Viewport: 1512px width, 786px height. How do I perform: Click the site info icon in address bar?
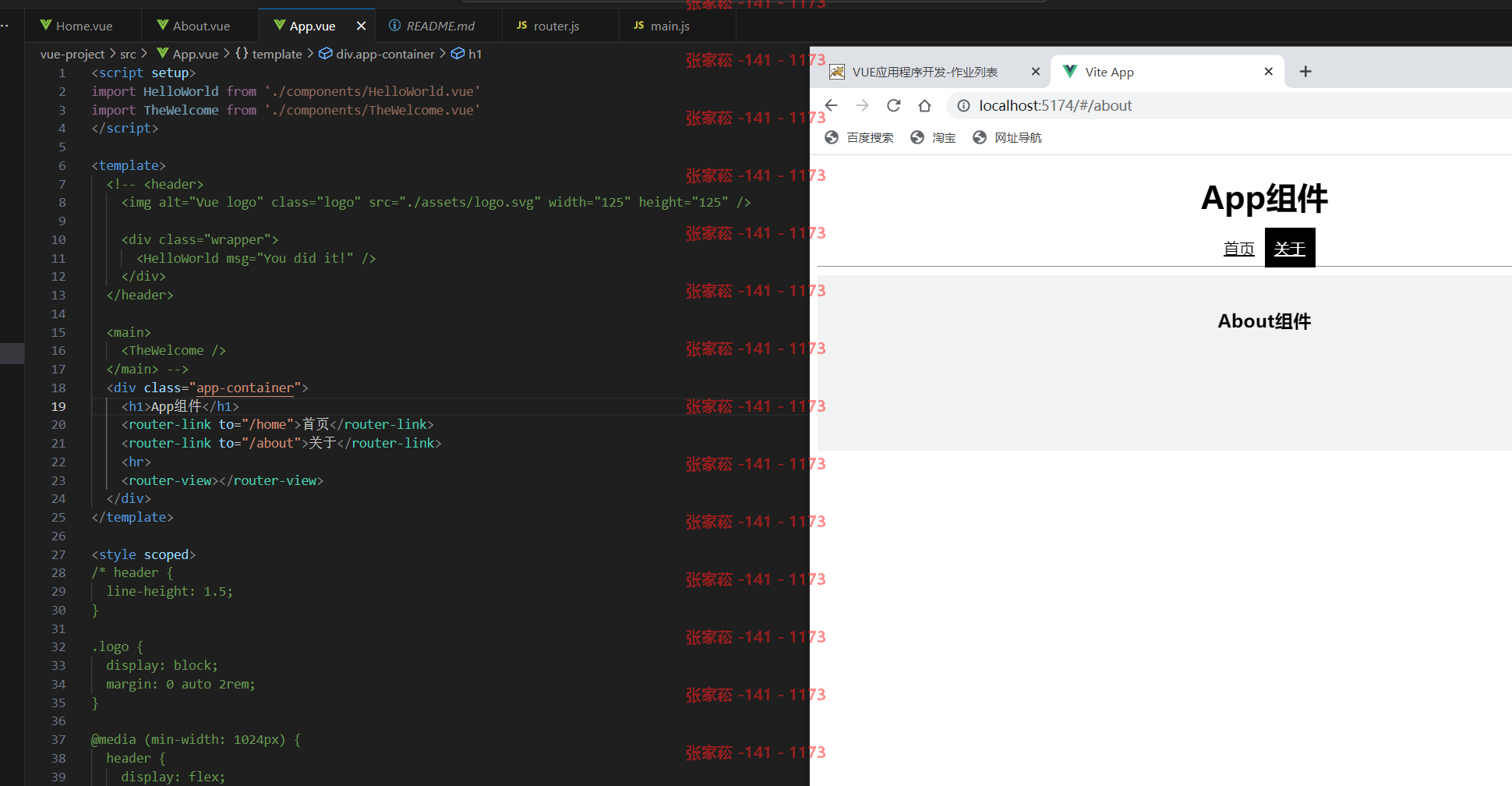963,105
